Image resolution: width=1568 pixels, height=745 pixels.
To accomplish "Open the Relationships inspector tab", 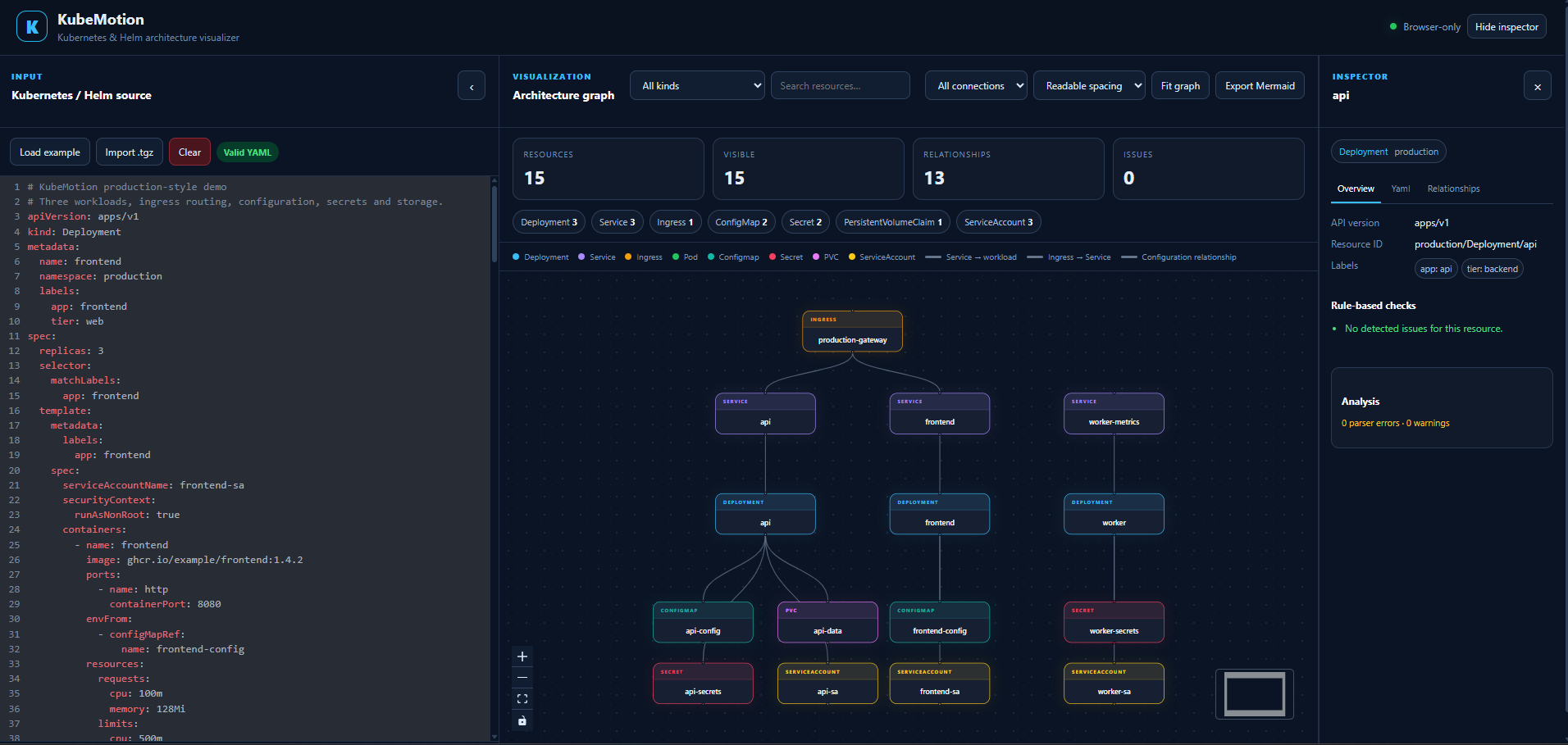I will [1453, 189].
